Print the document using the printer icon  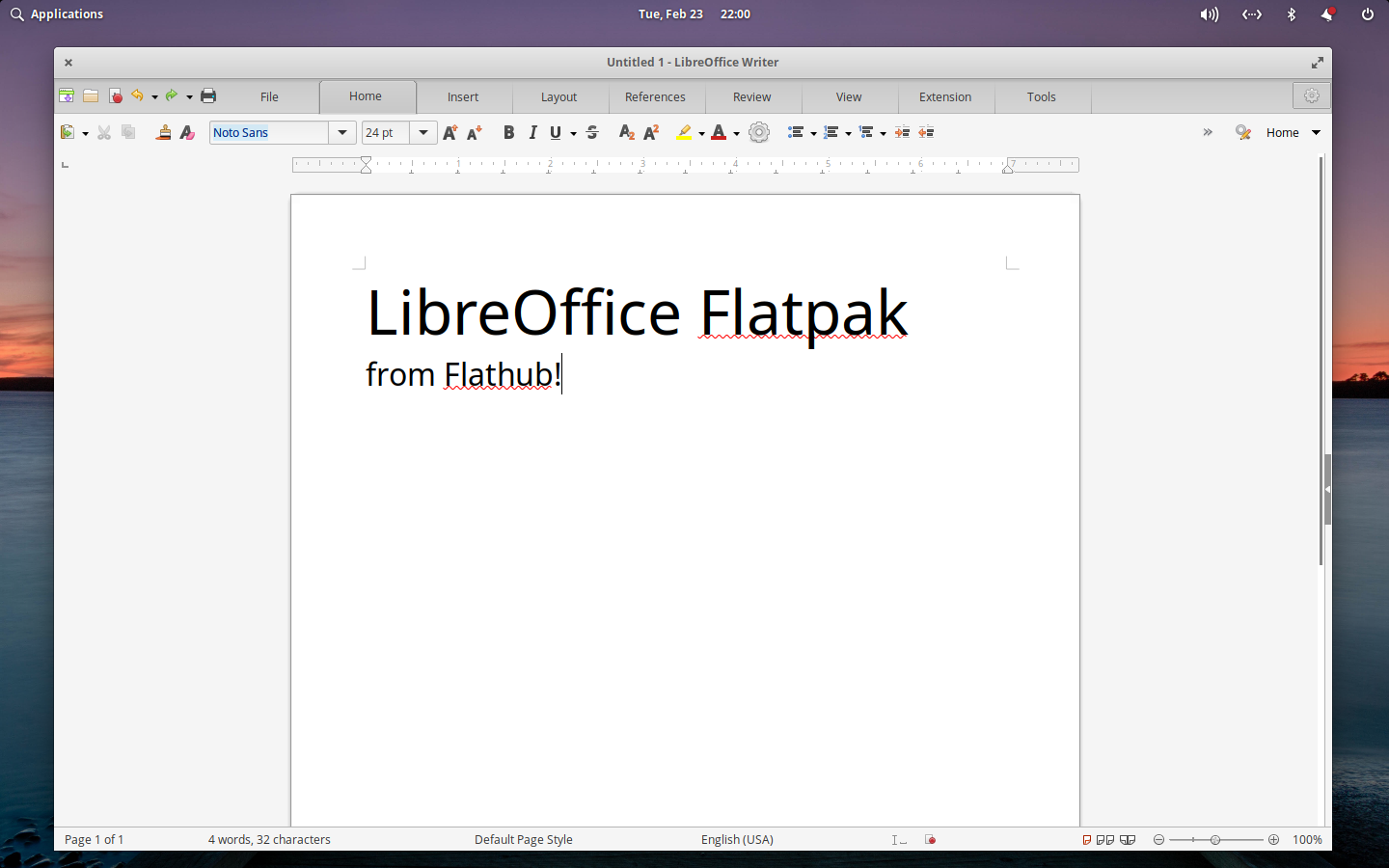[207, 95]
